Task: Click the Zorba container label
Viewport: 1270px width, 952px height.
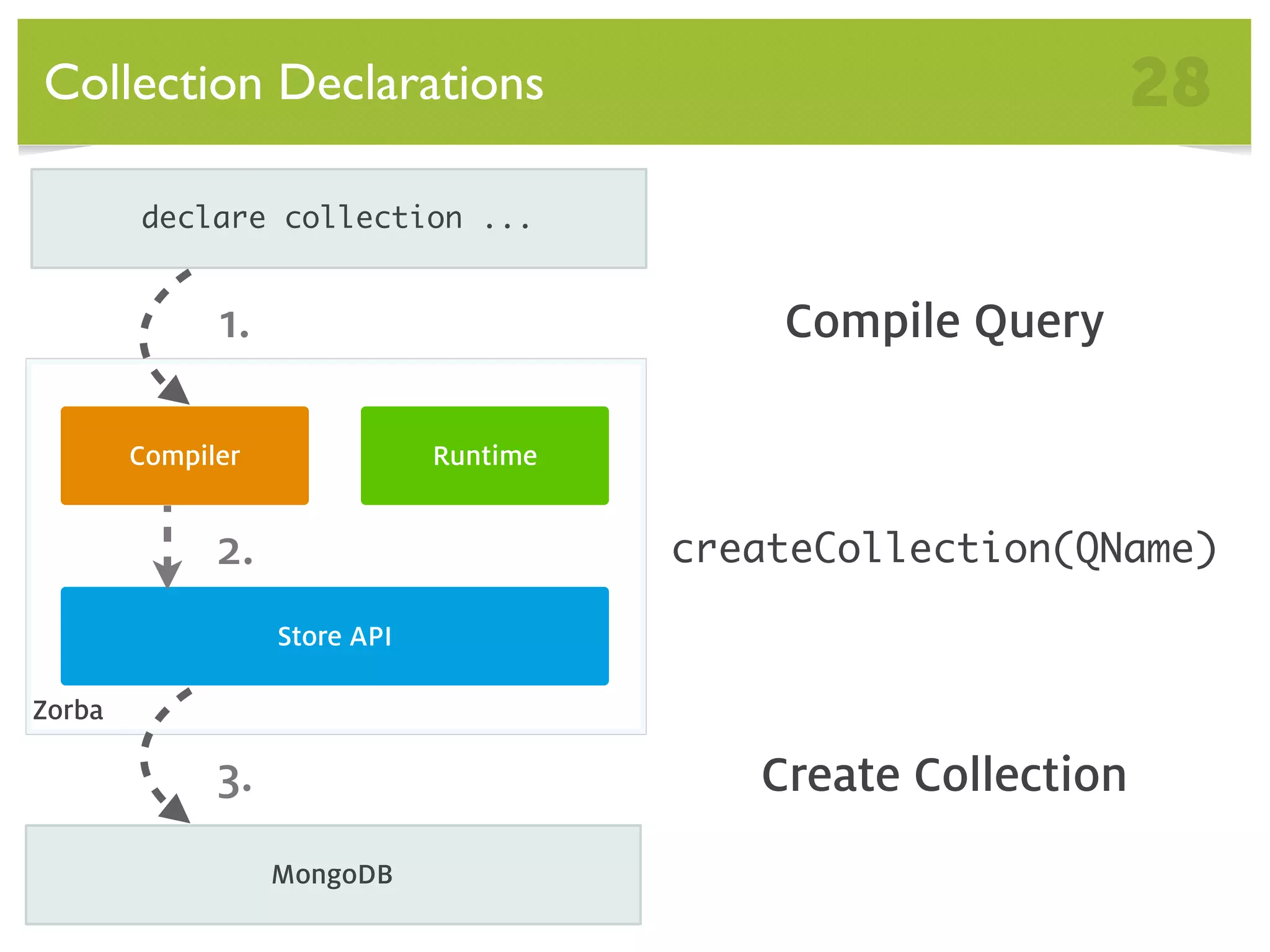Action: [x=68, y=710]
